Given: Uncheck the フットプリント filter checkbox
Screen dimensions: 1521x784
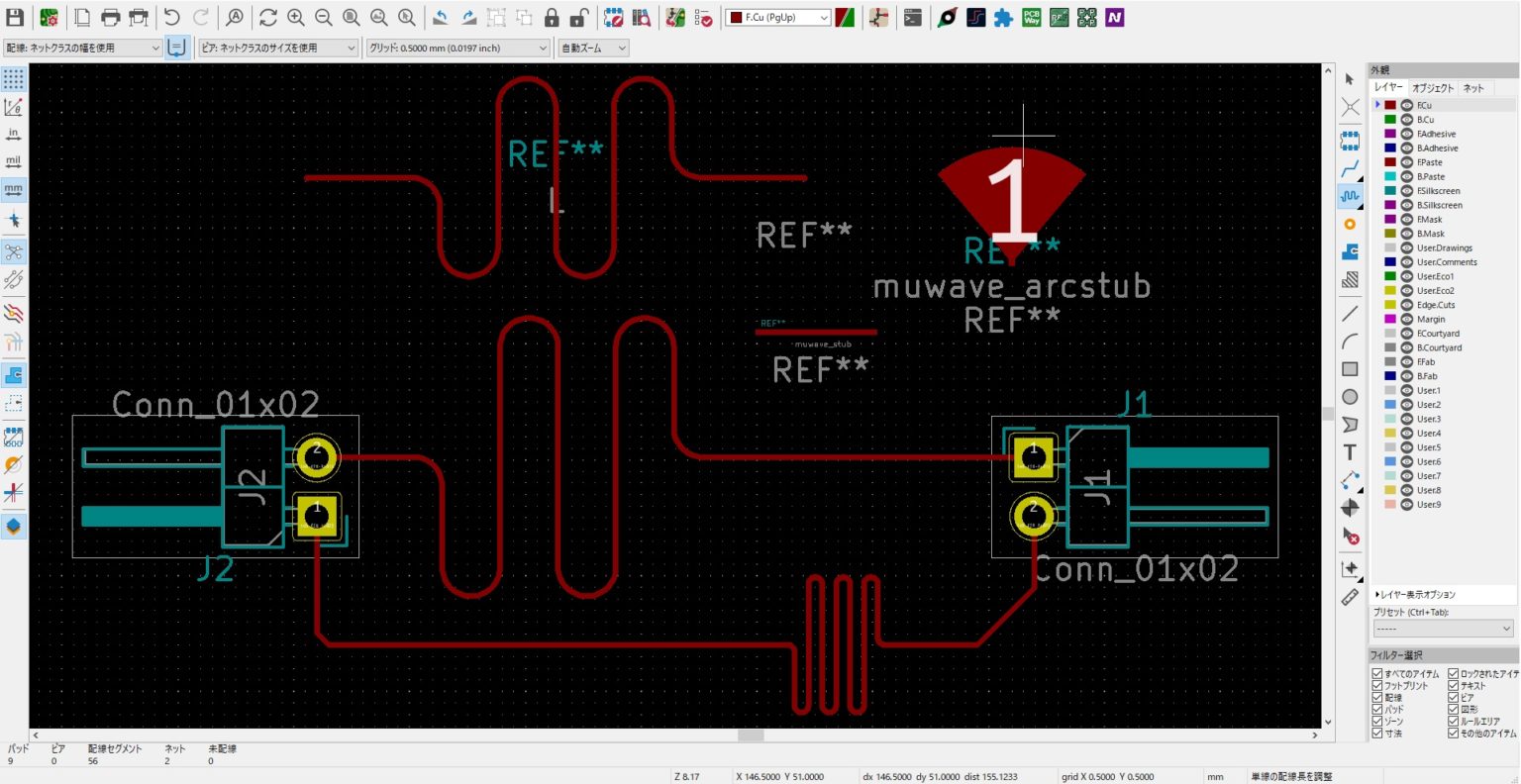Looking at the screenshot, I should tap(1377, 685).
